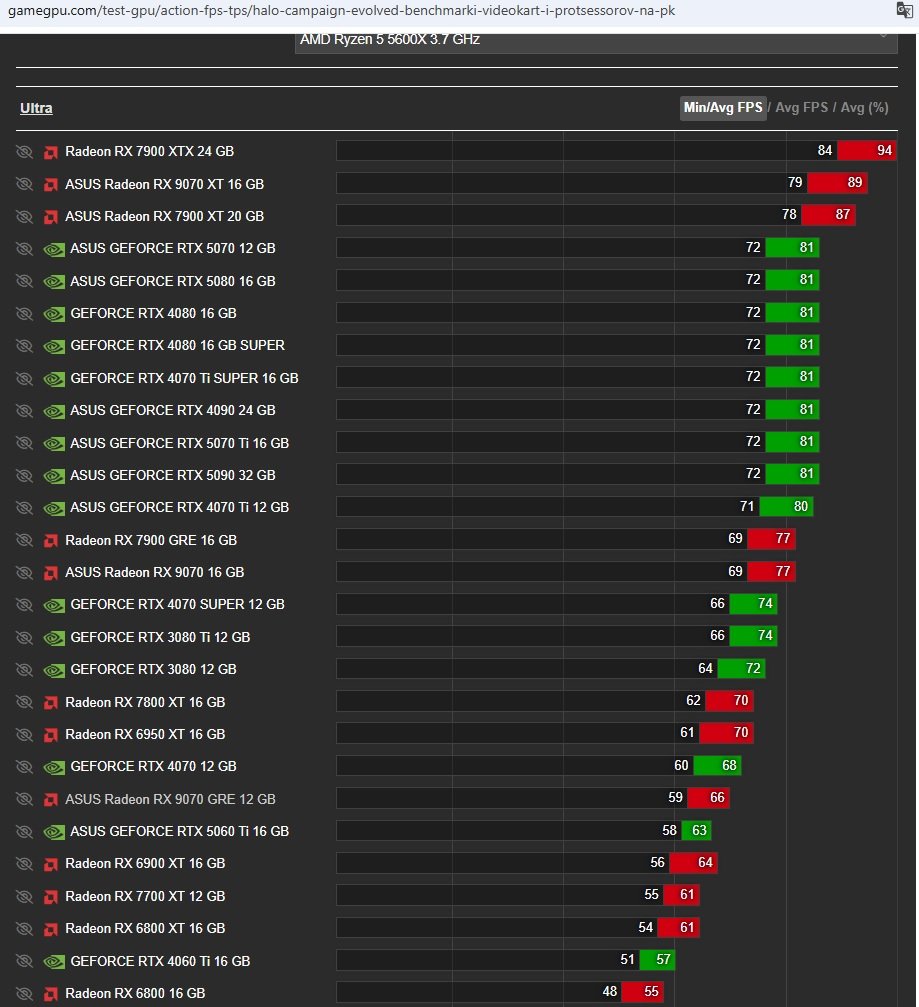Screen dimensions: 919x1007
Task: Click AMD logo beside Radeon RX 7800 XT
Action: point(51,703)
